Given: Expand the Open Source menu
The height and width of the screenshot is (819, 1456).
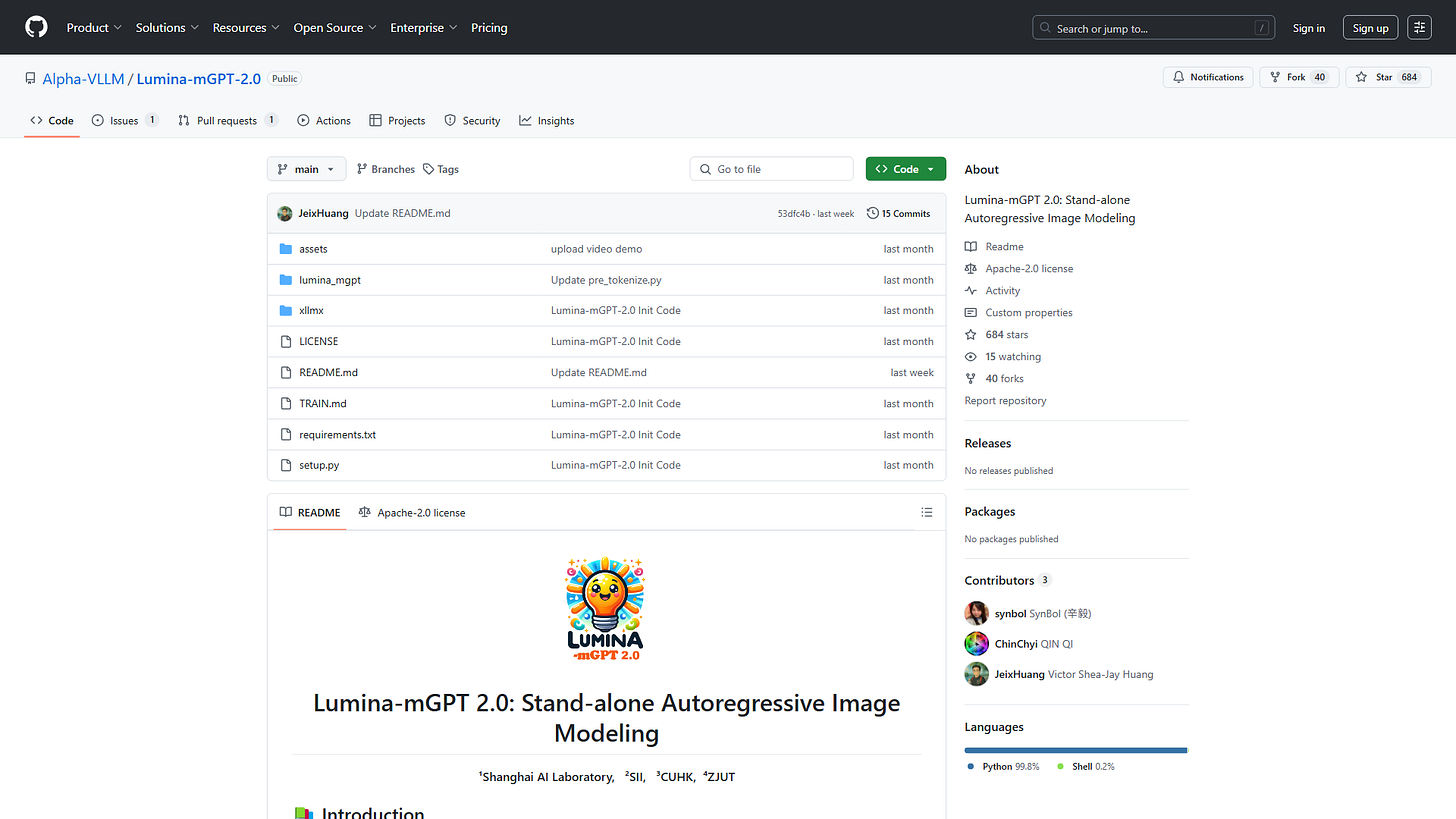Looking at the screenshot, I should [x=335, y=28].
